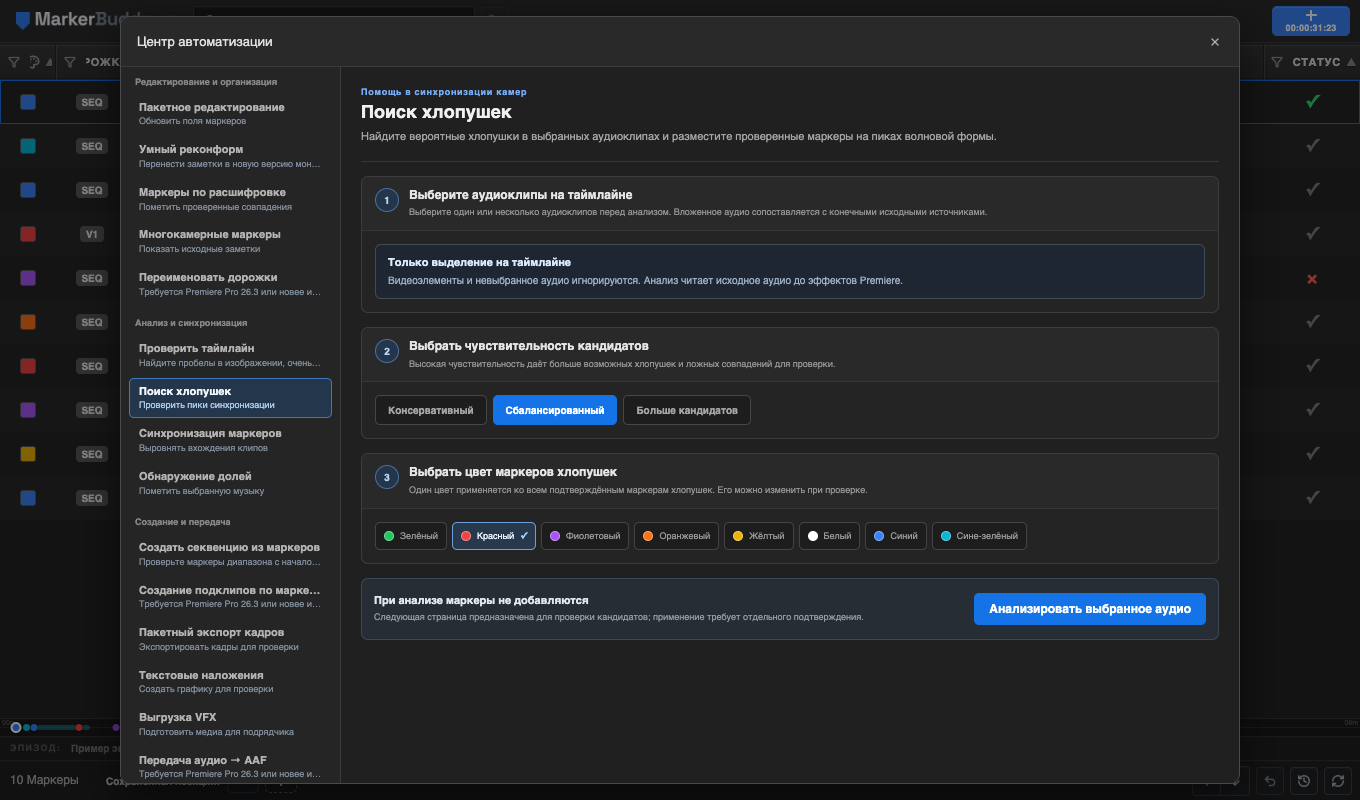The width and height of the screenshot is (1360, 800).
Task: Select Переименовать дорожки in the sidebar
Action: pos(230,283)
